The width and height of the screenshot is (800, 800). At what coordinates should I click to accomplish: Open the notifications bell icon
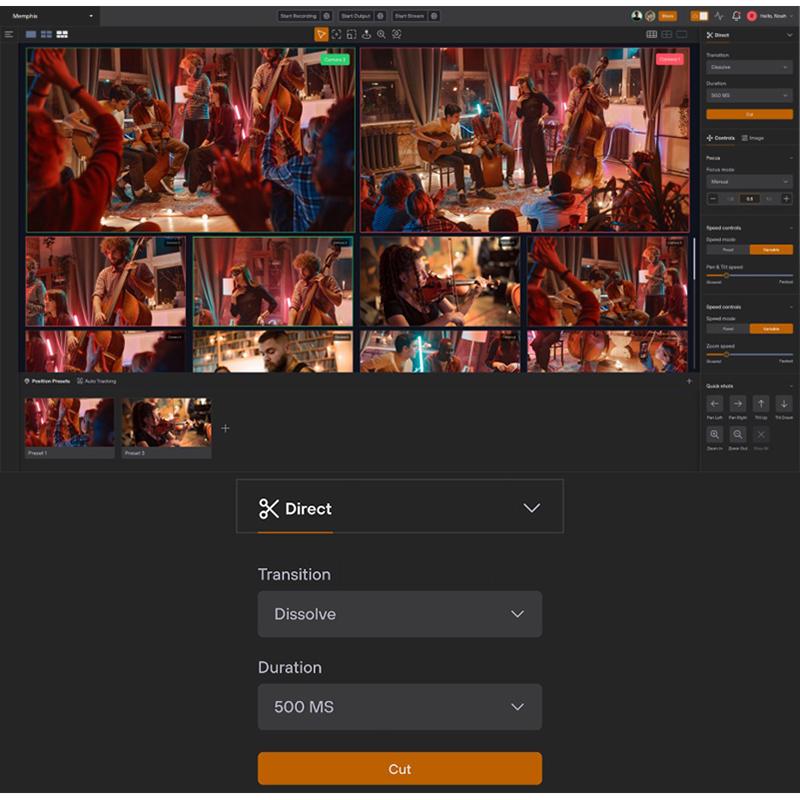[x=736, y=16]
